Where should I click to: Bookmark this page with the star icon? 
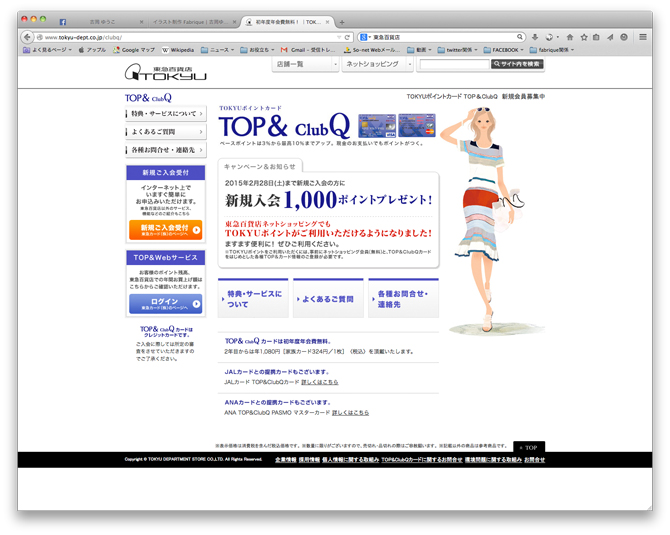click(x=584, y=37)
